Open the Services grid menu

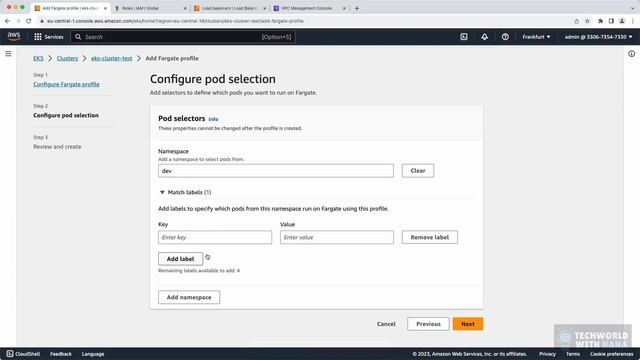tap(49, 37)
